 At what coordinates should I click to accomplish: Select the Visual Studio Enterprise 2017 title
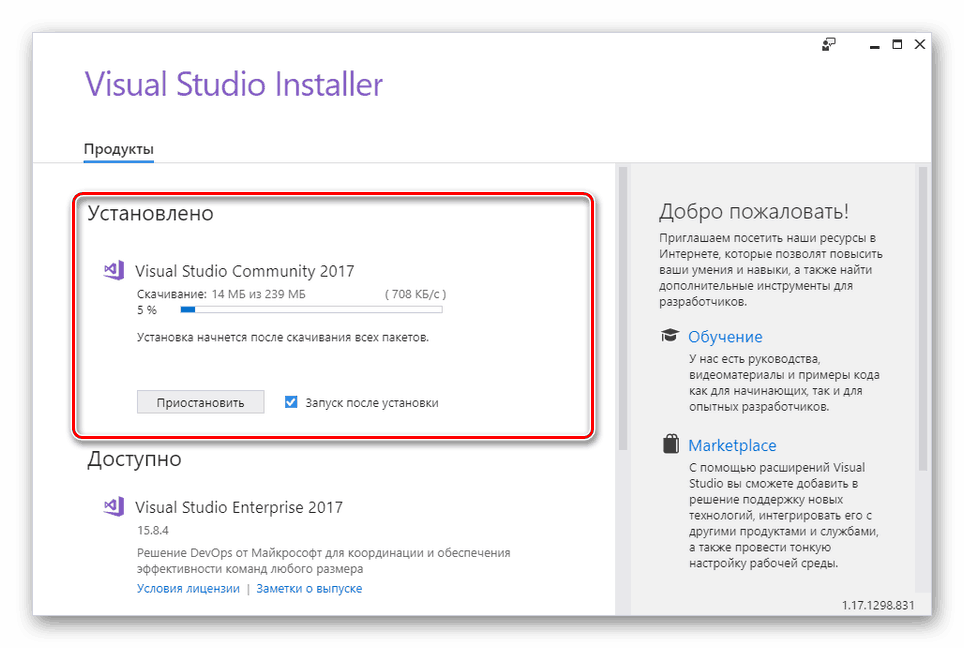238,507
